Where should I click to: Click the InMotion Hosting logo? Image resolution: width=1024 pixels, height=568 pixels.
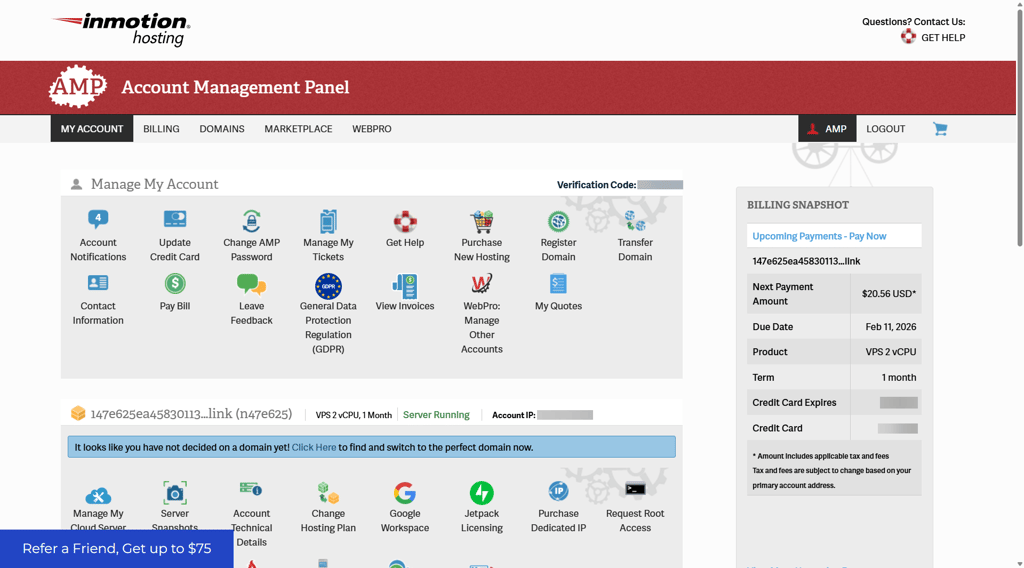[x=121, y=29]
